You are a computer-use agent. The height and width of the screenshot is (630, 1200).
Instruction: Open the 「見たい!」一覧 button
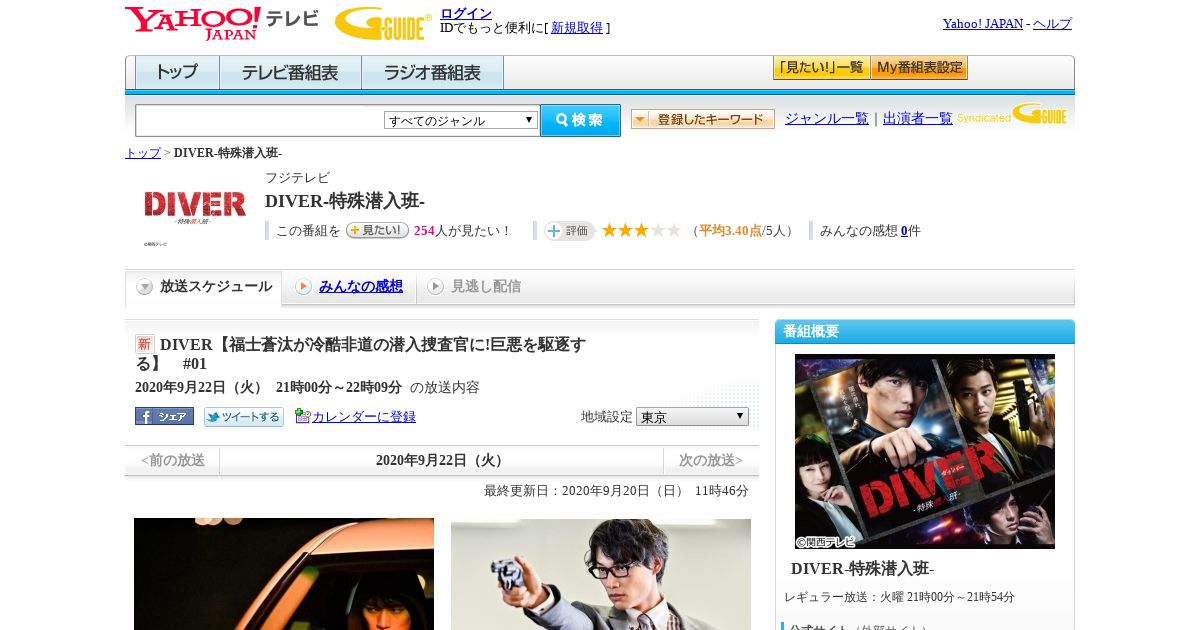(x=821, y=68)
